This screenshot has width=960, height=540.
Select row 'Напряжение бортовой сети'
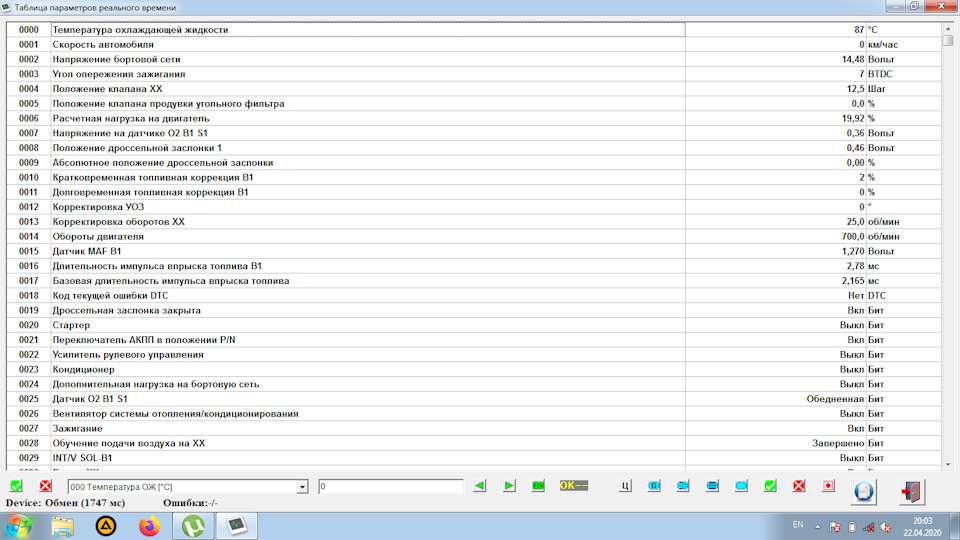474,59
